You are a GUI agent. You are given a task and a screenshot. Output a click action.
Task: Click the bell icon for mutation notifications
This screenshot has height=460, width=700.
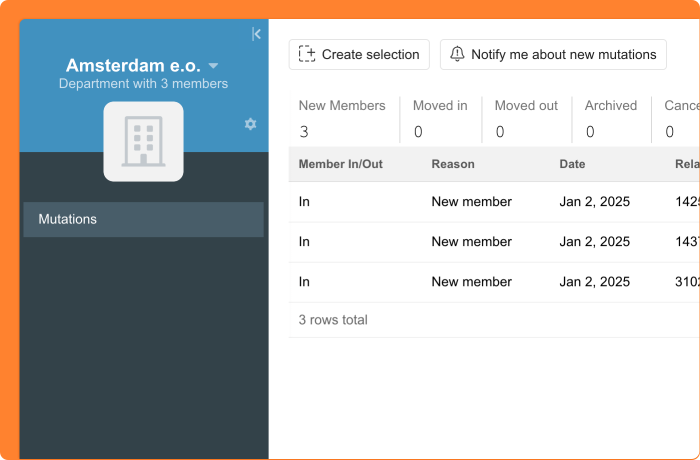coord(457,55)
